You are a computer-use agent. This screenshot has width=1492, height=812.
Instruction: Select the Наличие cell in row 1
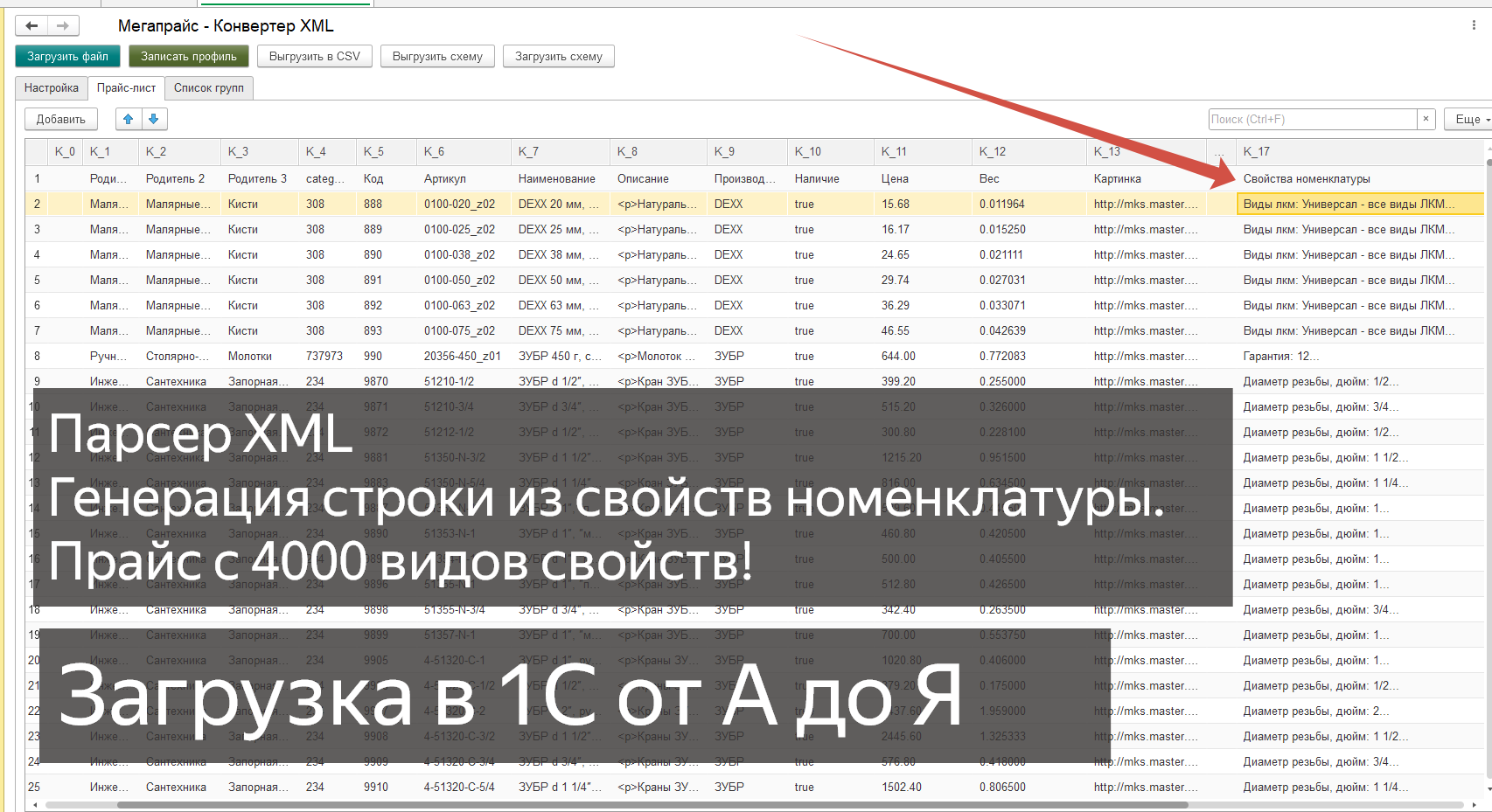coord(832,178)
